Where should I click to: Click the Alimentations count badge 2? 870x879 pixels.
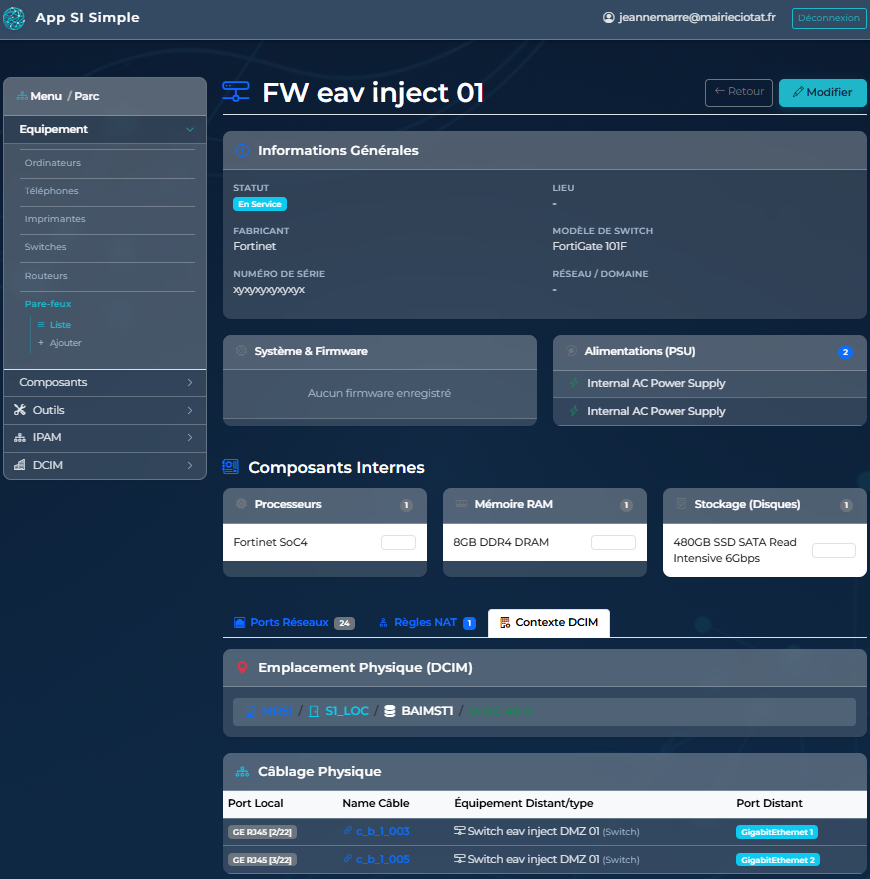point(845,352)
